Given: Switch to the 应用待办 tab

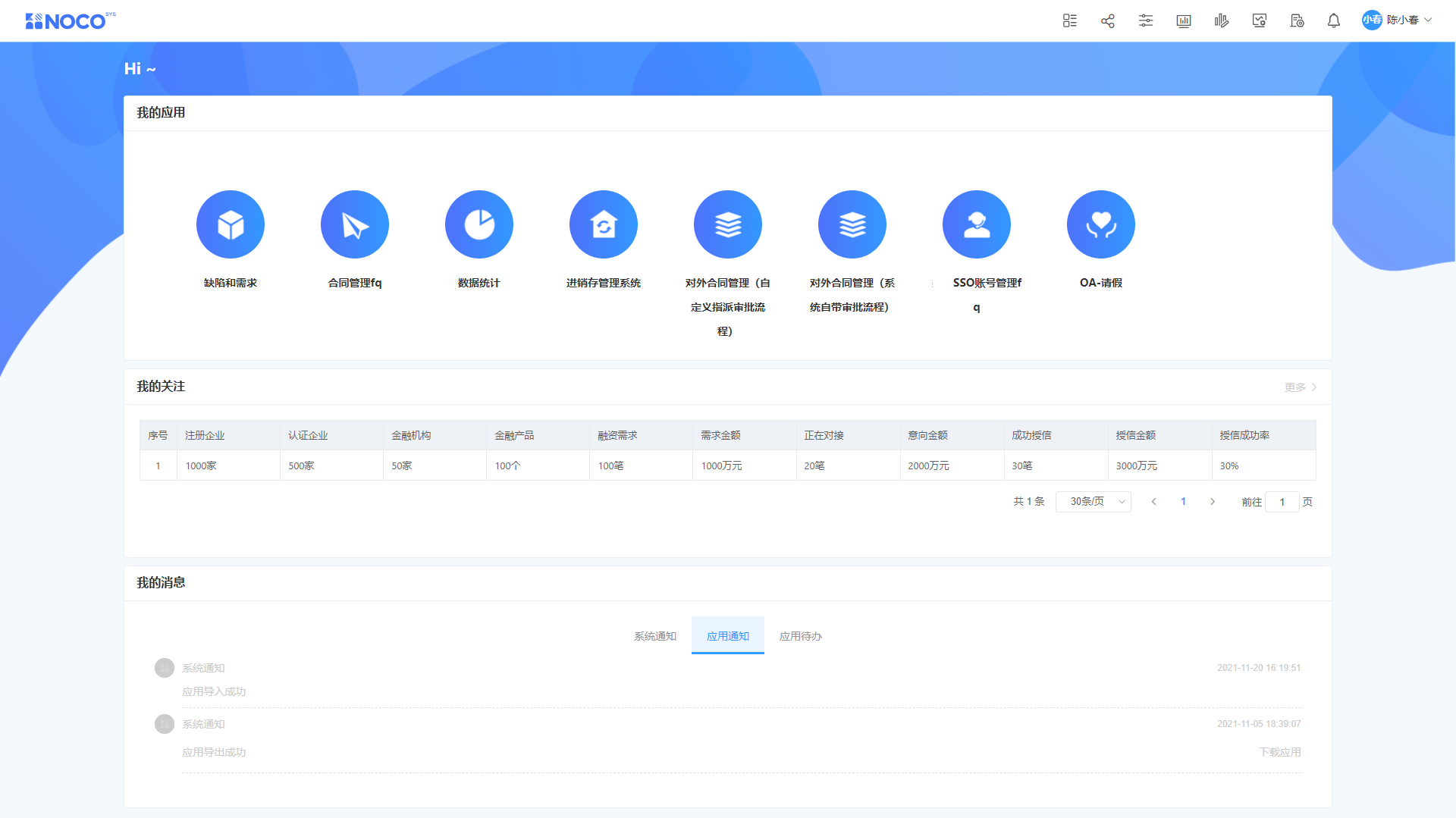Looking at the screenshot, I should [801, 636].
